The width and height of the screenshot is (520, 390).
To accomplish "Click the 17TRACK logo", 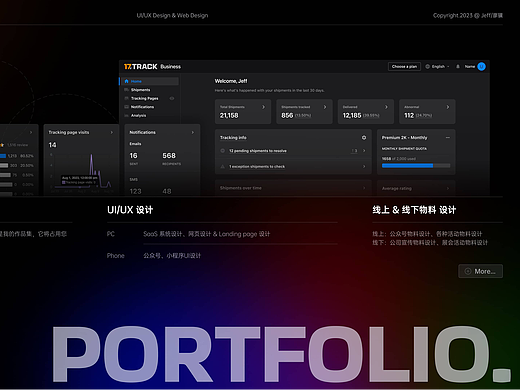I will pyautogui.click(x=140, y=67).
